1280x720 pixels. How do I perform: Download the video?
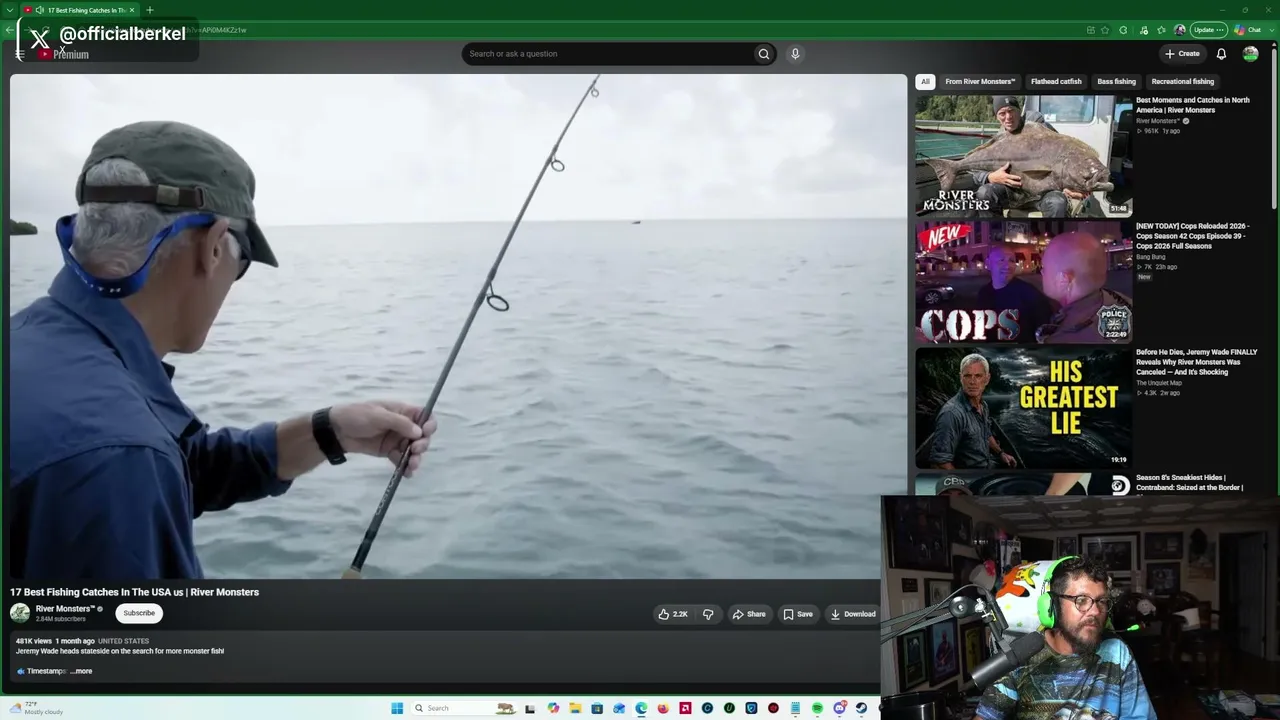pos(852,614)
